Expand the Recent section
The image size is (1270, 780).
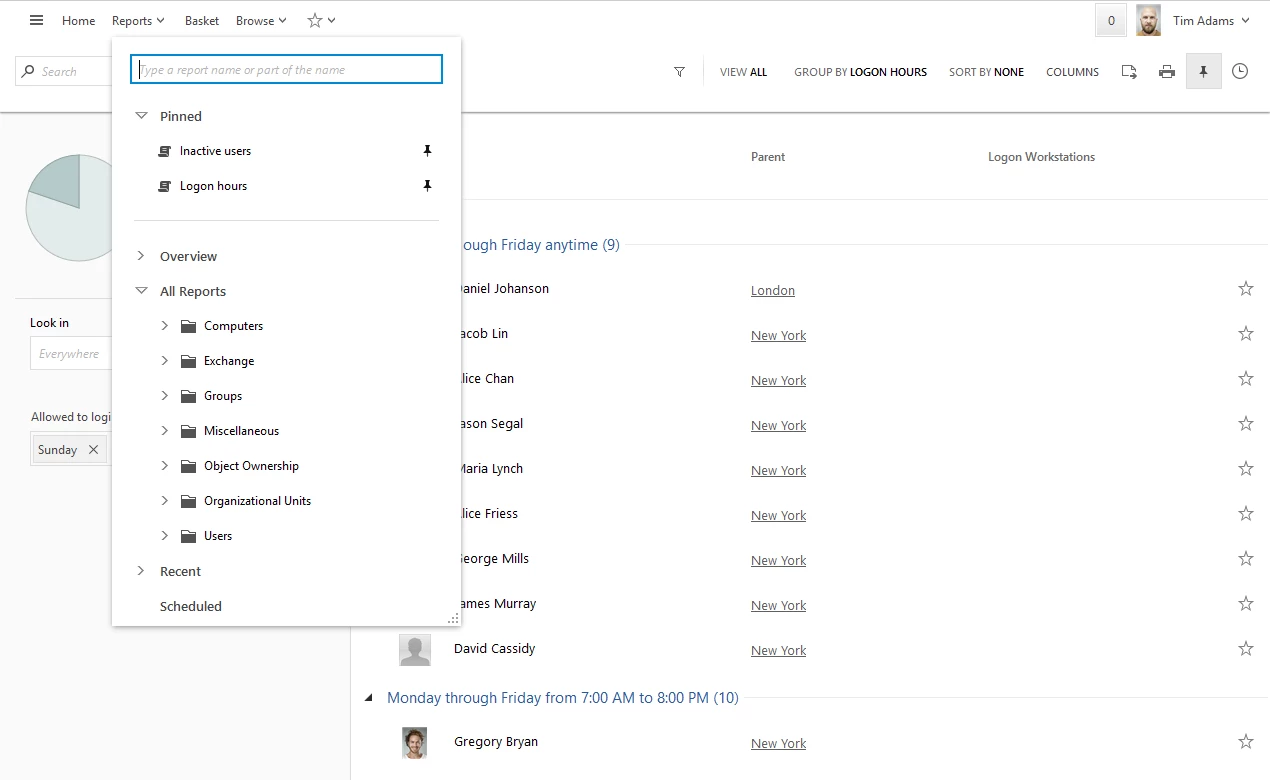click(141, 571)
